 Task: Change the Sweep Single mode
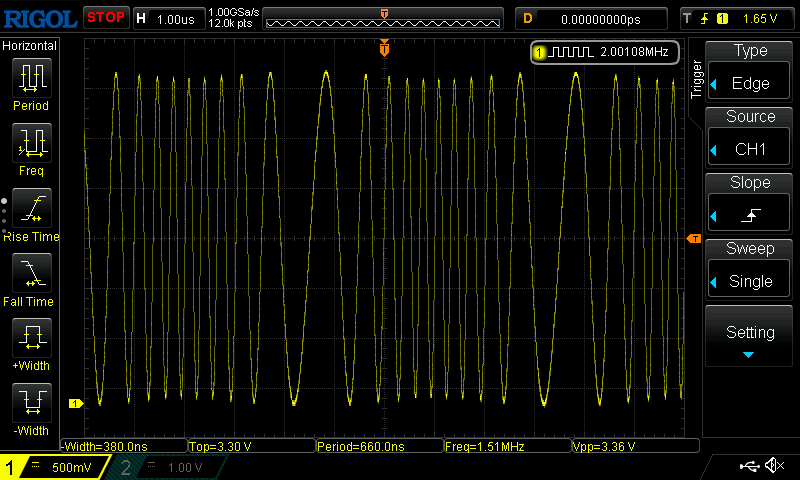[x=748, y=279]
